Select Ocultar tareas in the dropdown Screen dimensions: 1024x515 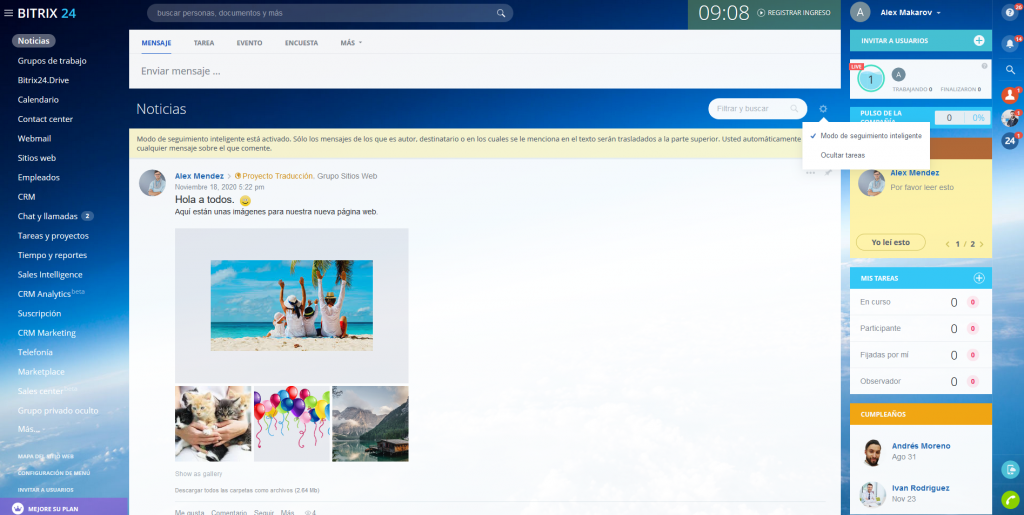(843, 156)
